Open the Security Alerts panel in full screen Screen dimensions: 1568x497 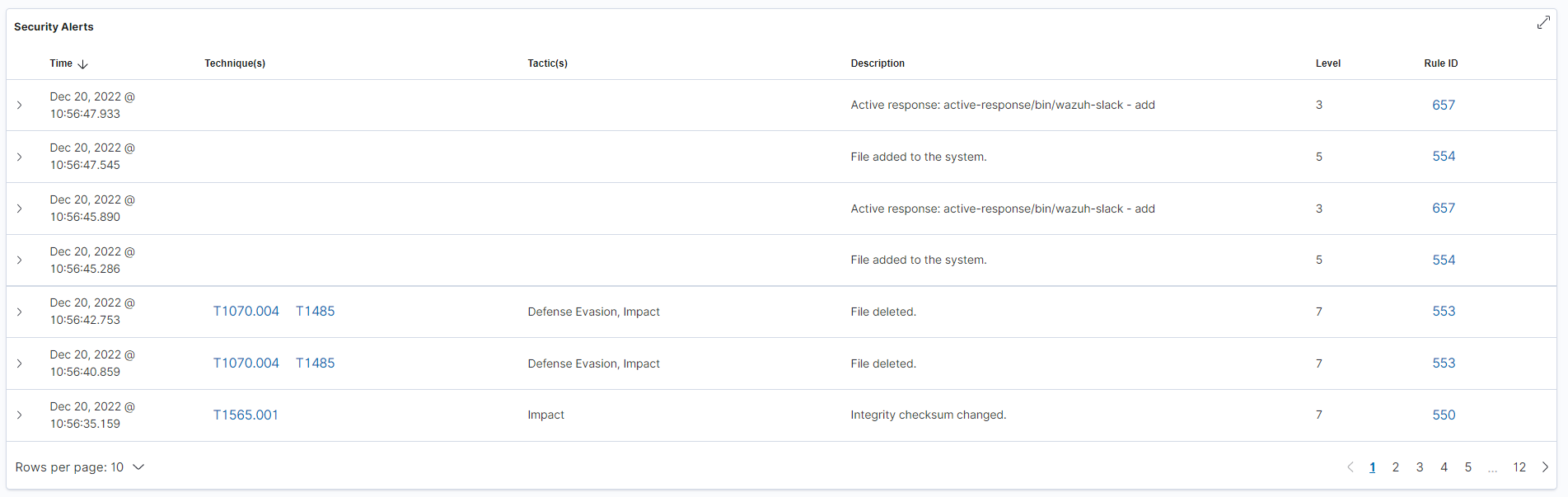click(1544, 22)
